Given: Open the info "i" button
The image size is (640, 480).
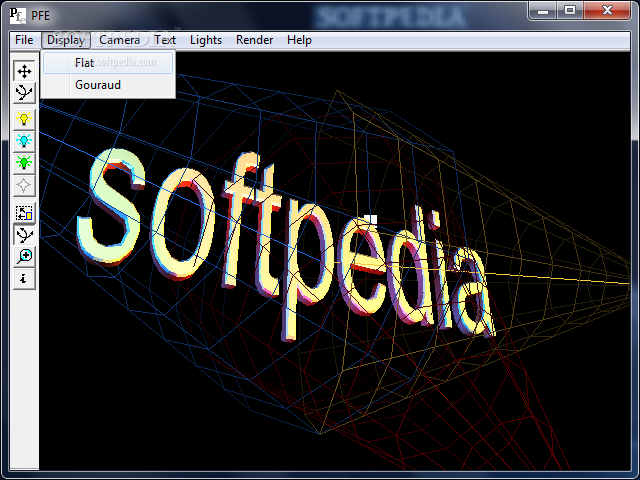Looking at the screenshot, I should click(x=24, y=279).
